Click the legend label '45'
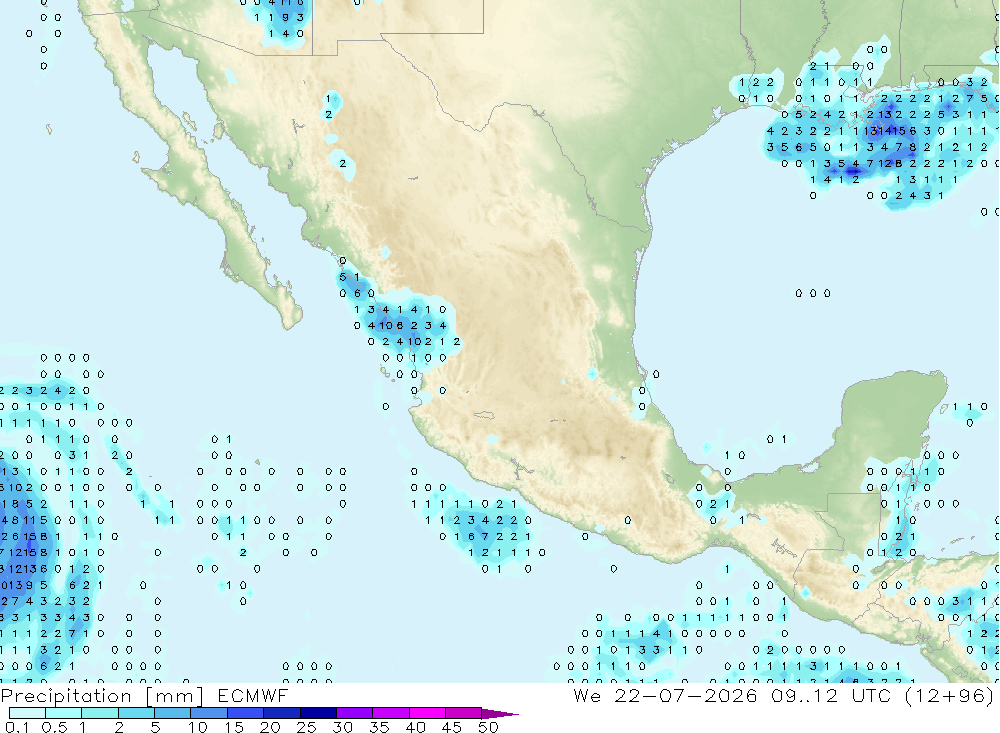The image size is (1000, 733). pos(452,727)
